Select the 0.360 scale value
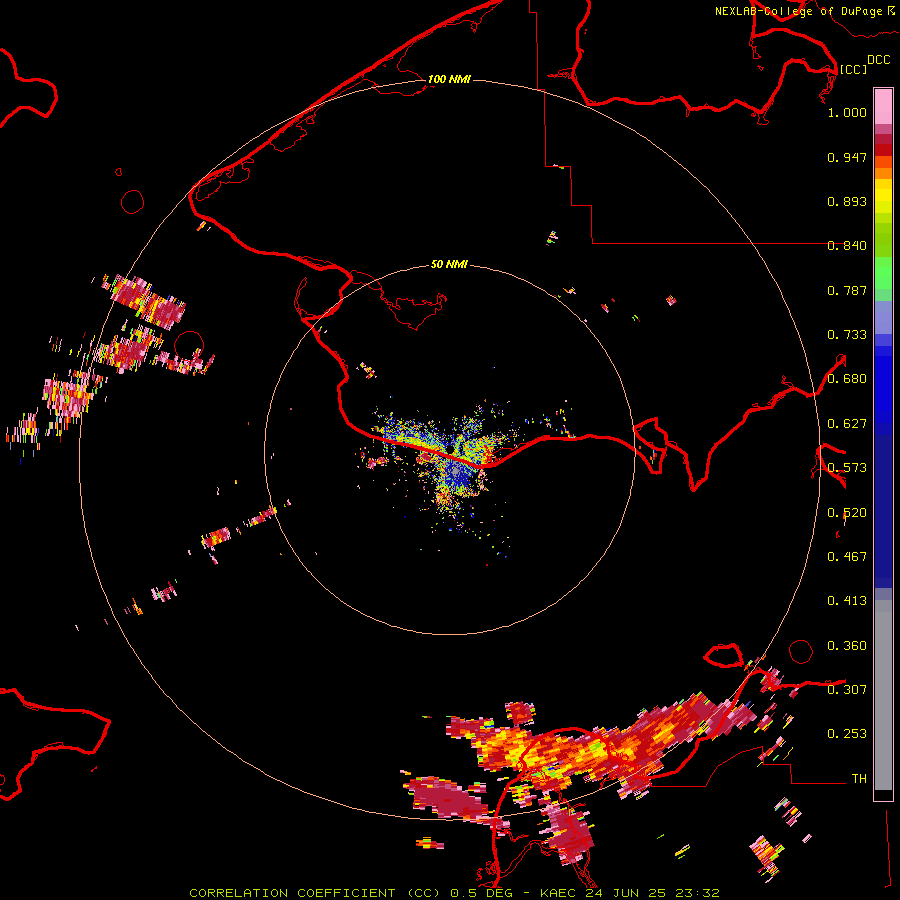The width and height of the screenshot is (900, 900). pyautogui.click(x=847, y=646)
